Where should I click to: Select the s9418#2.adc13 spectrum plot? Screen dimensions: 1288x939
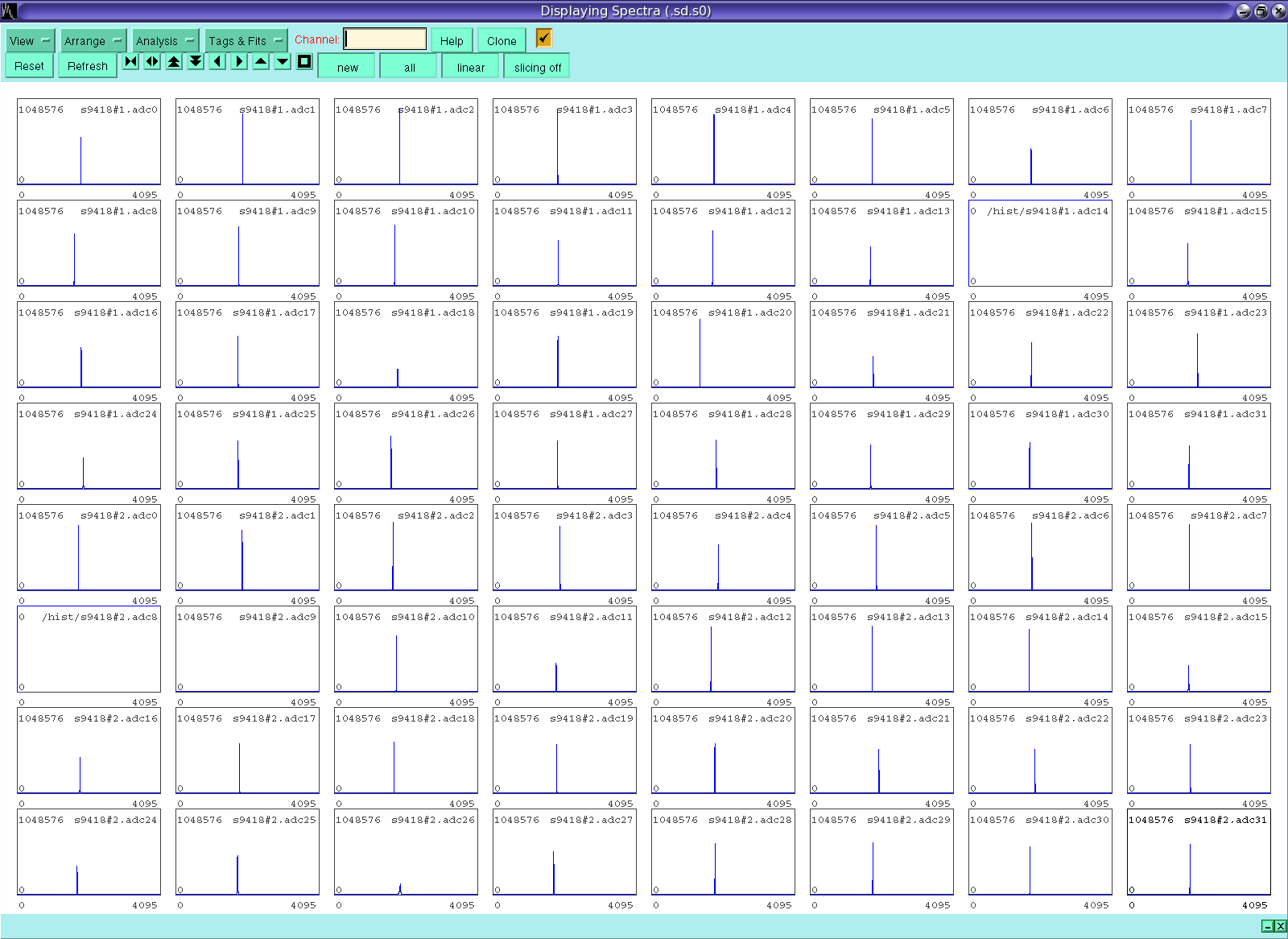tap(881, 649)
